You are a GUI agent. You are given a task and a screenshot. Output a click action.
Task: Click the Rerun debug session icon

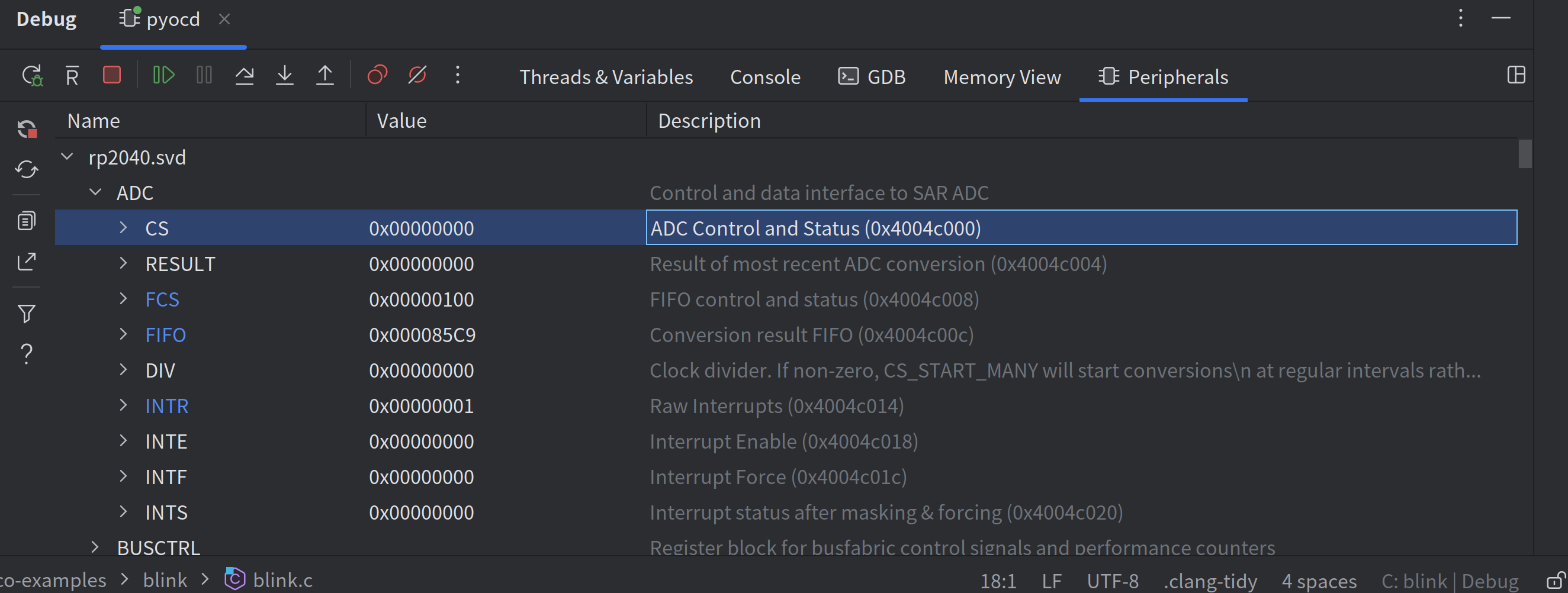point(31,75)
